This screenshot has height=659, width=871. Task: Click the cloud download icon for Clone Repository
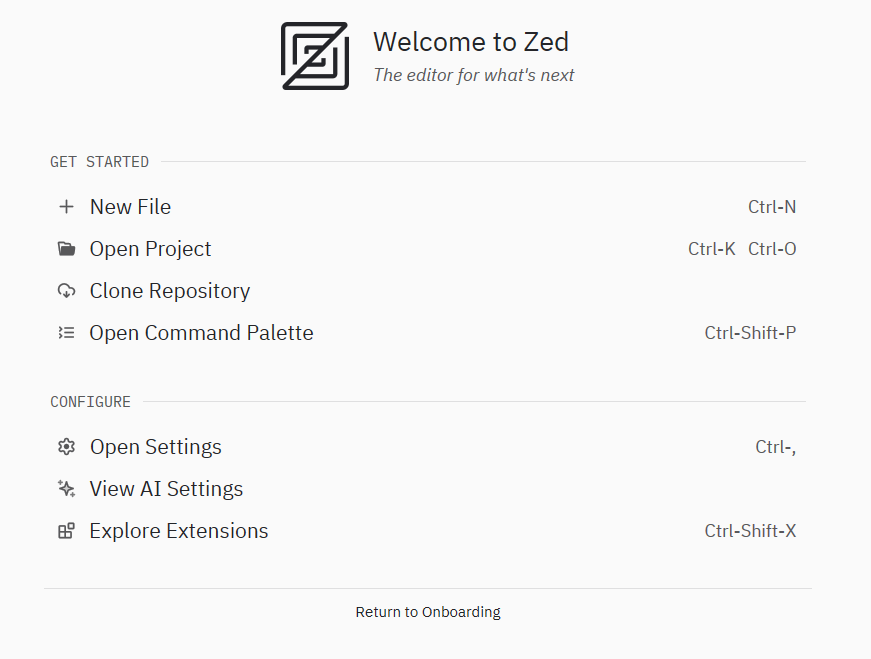click(x=66, y=291)
